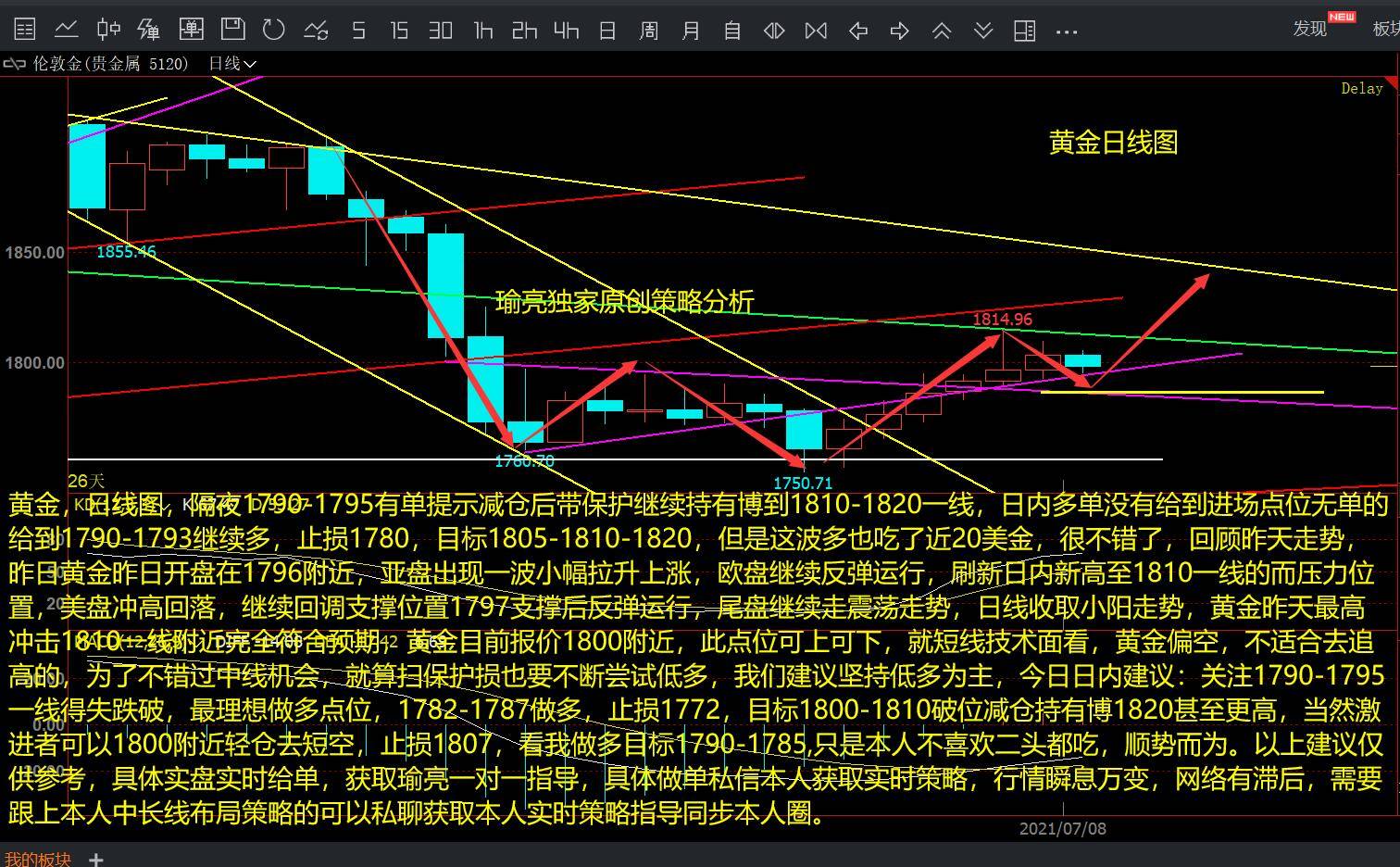
Task: Toggle the 1h timeframe period
Action: tap(482, 31)
